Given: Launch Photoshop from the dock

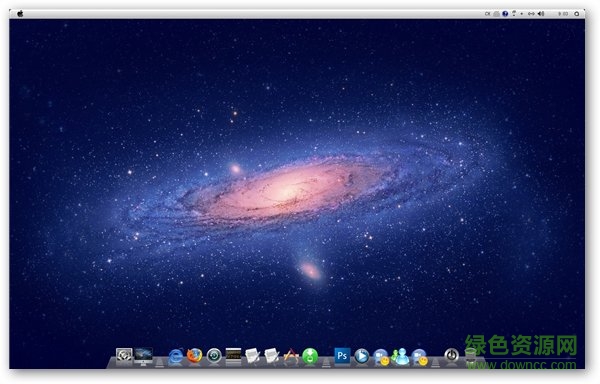Looking at the screenshot, I should (x=342, y=356).
